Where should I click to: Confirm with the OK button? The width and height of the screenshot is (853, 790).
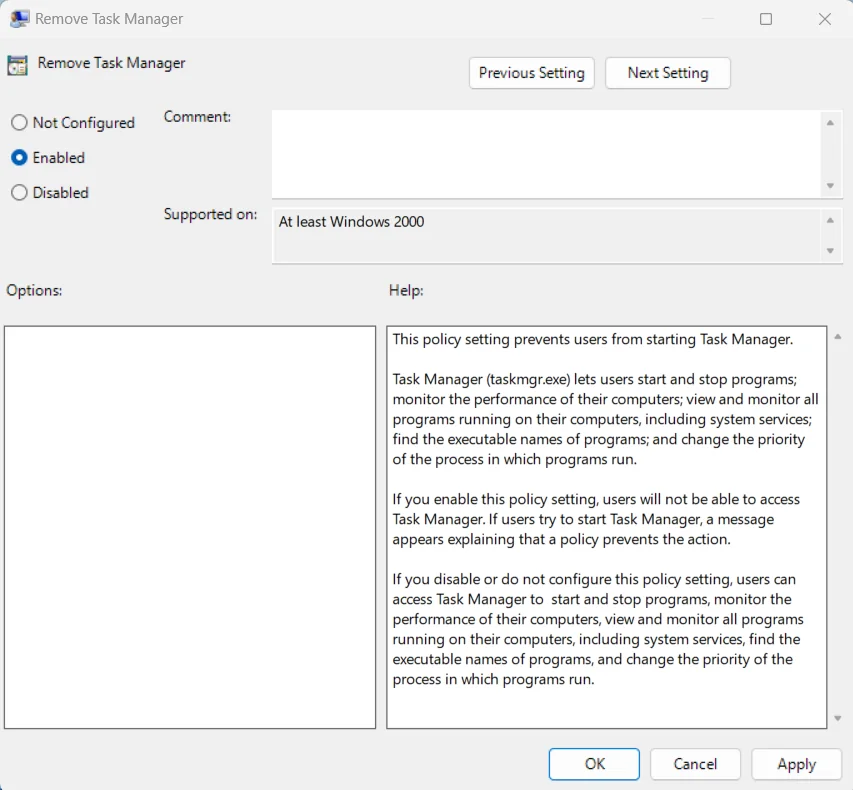(594, 764)
